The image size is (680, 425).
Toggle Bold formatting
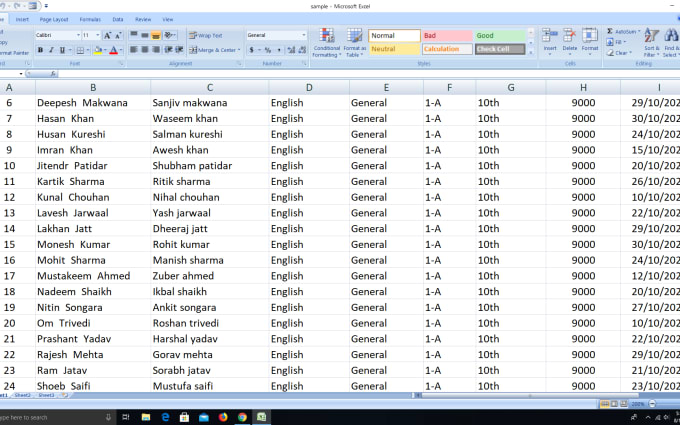point(40,50)
